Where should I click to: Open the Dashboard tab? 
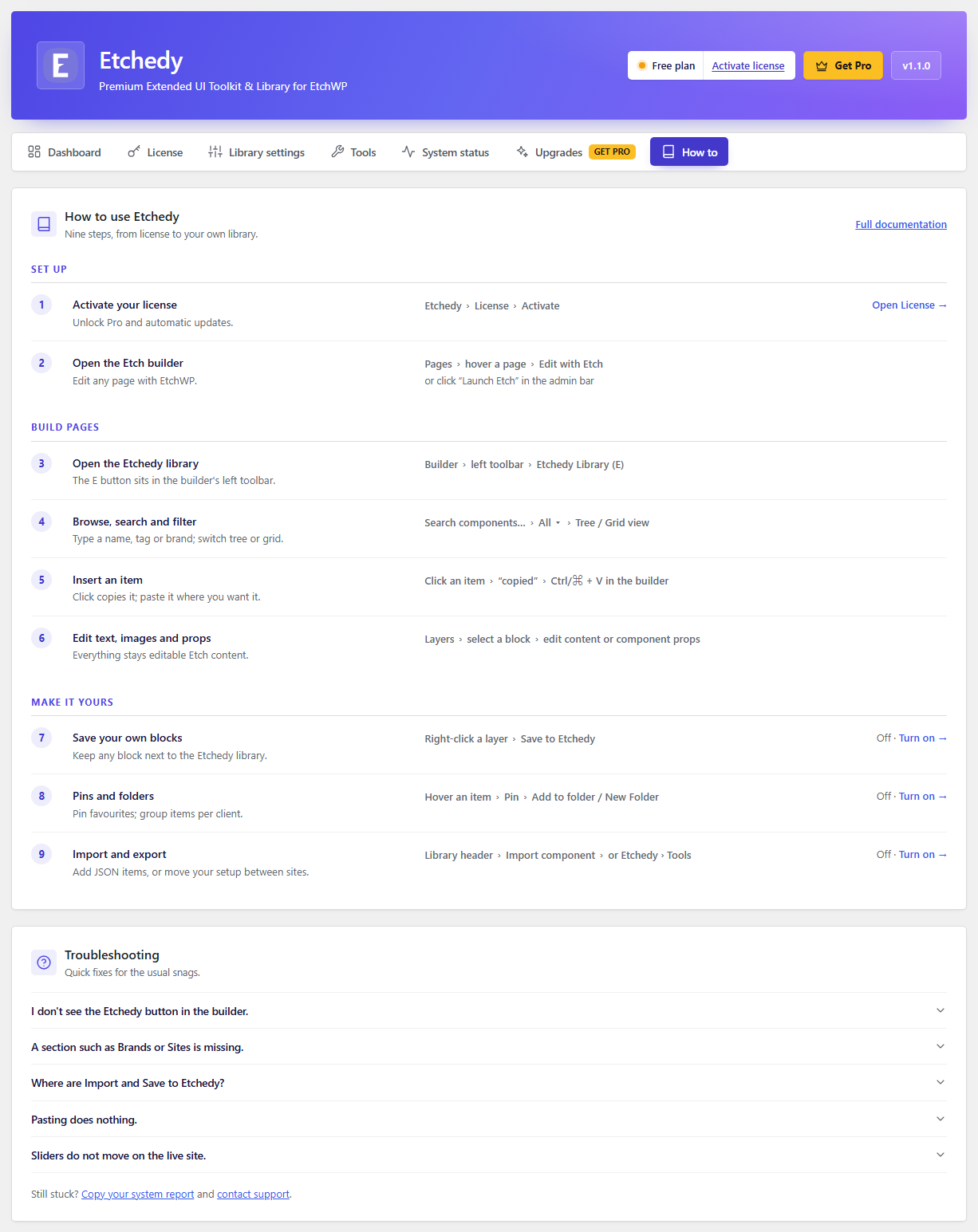click(65, 152)
